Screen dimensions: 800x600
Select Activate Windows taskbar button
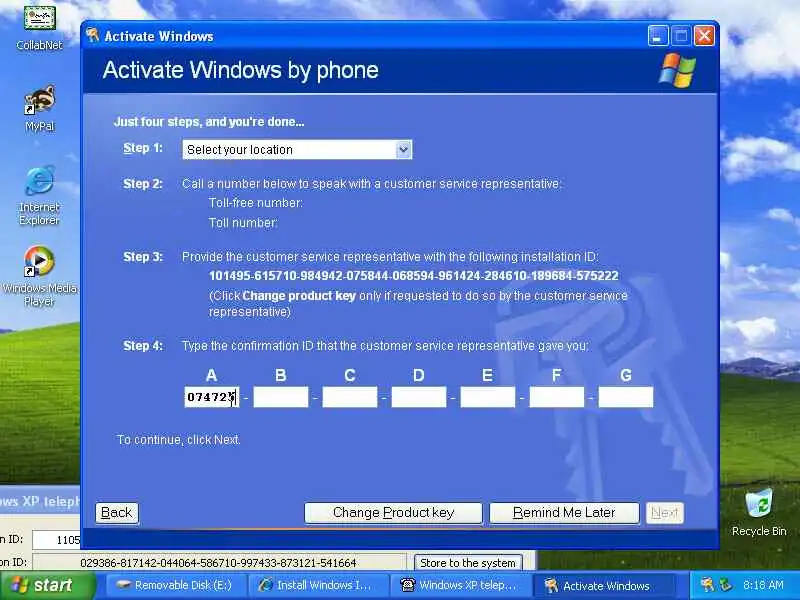604,585
